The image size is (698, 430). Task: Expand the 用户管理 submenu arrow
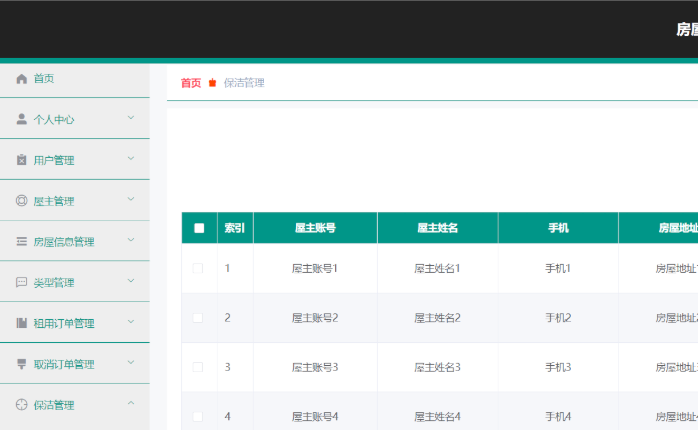[x=131, y=159]
